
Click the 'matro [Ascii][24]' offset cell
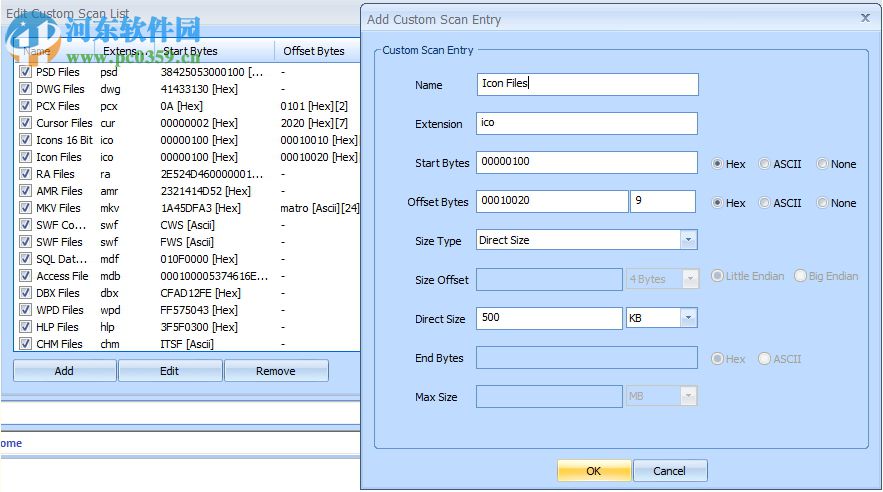tap(319, 208)
